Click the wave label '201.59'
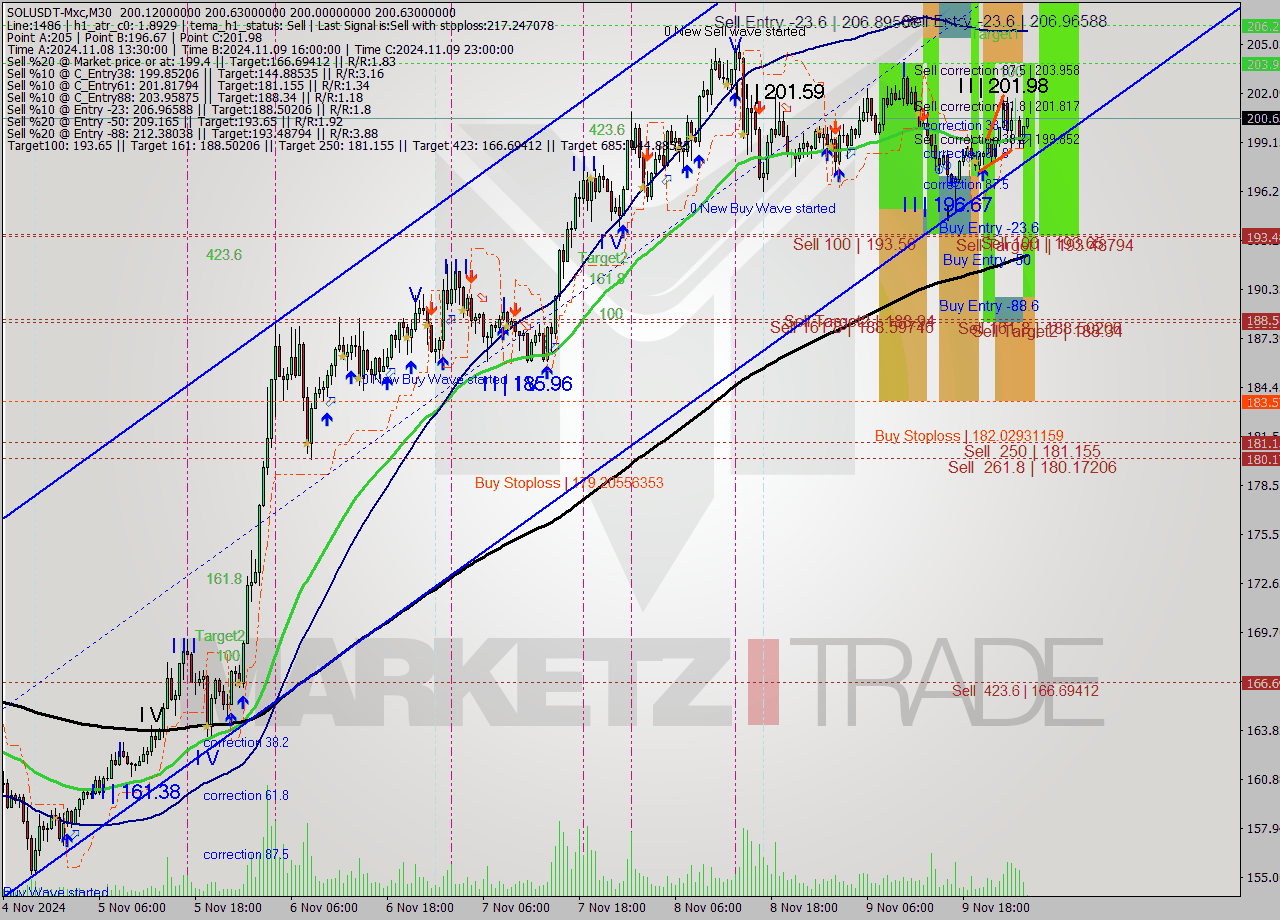 tap(794, 92)
